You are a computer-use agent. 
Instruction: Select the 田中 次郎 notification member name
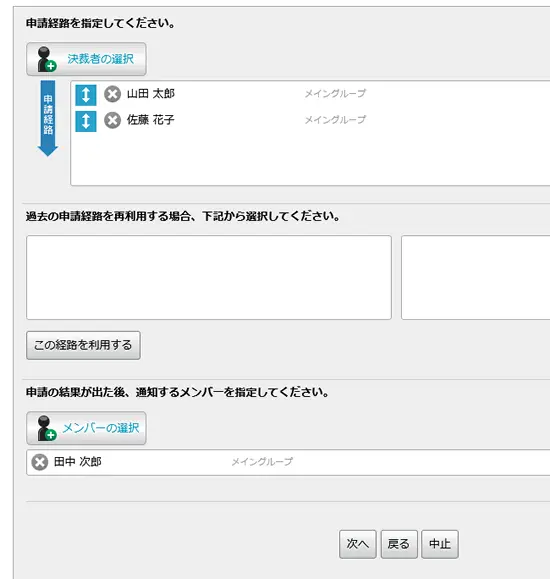[x=78, y=462]
